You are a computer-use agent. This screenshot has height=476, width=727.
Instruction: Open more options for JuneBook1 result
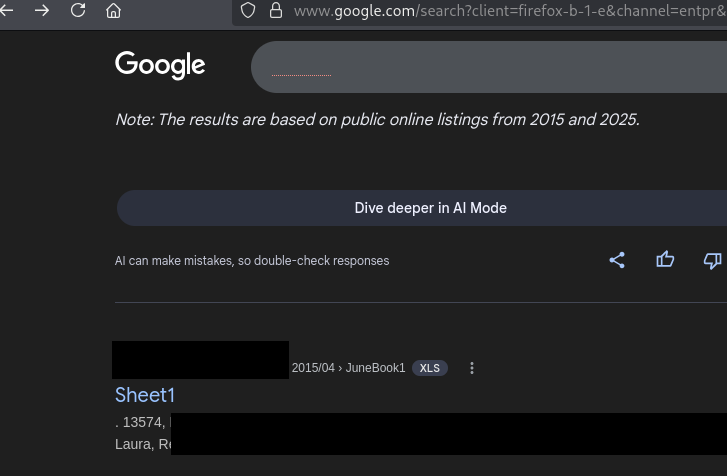click(472, 368)
